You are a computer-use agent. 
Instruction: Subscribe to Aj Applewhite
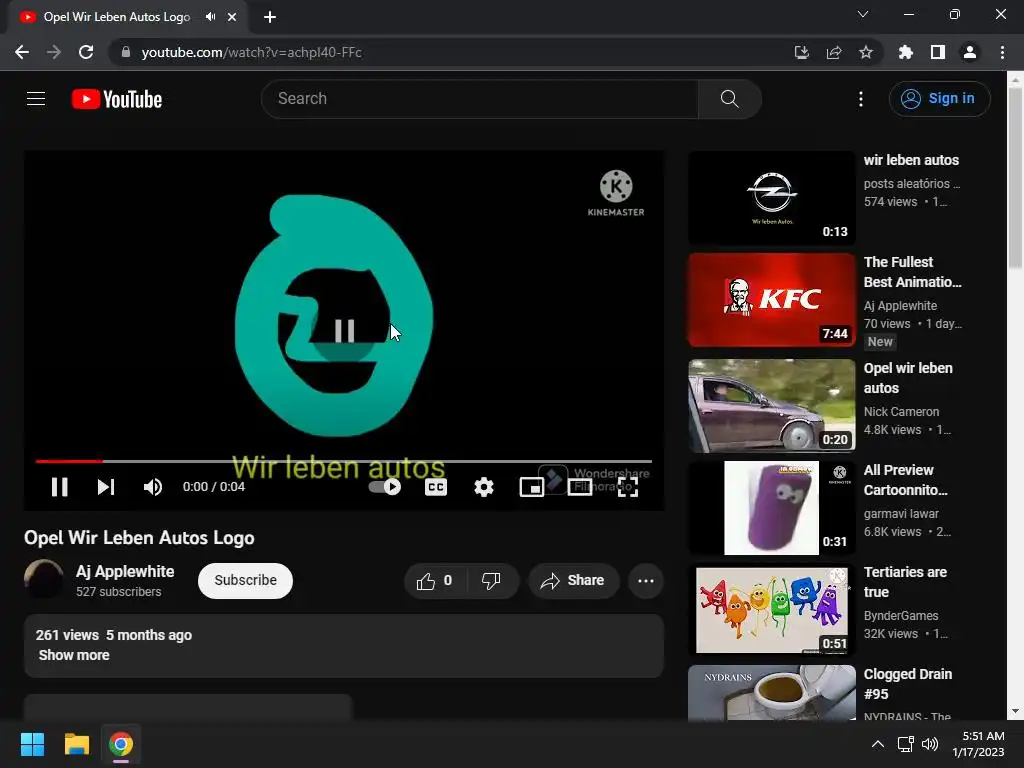(246, 581)
